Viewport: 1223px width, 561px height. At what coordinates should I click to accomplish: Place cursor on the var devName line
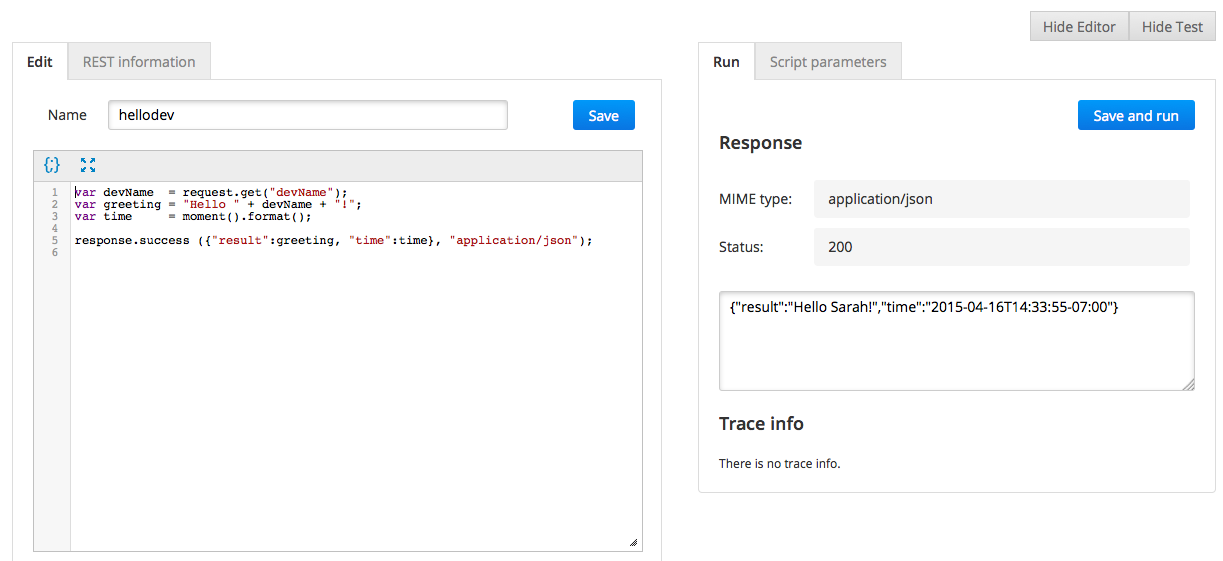click(x=210, y=192)
